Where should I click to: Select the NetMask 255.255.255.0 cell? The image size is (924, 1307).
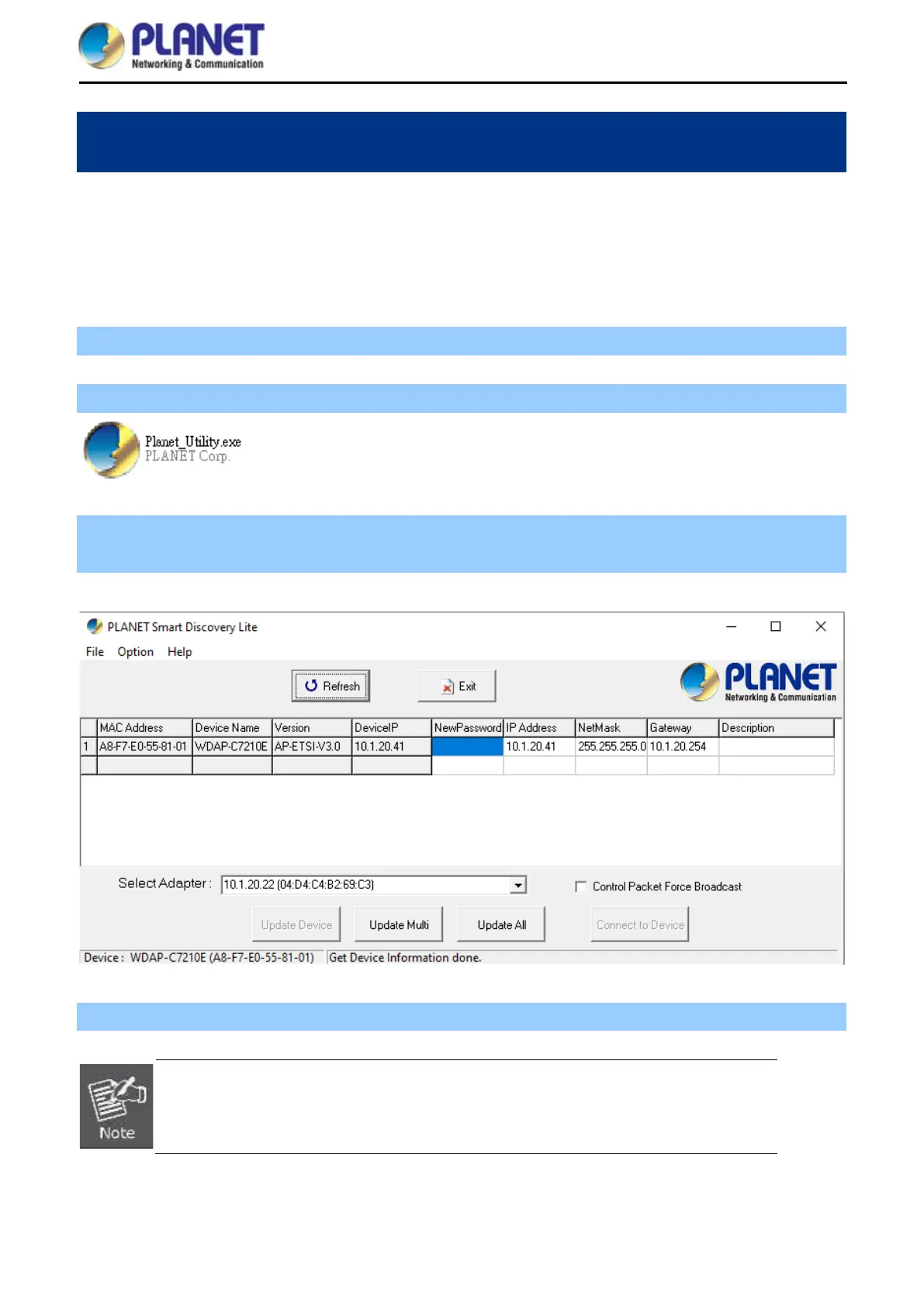(x=611, y=747)
